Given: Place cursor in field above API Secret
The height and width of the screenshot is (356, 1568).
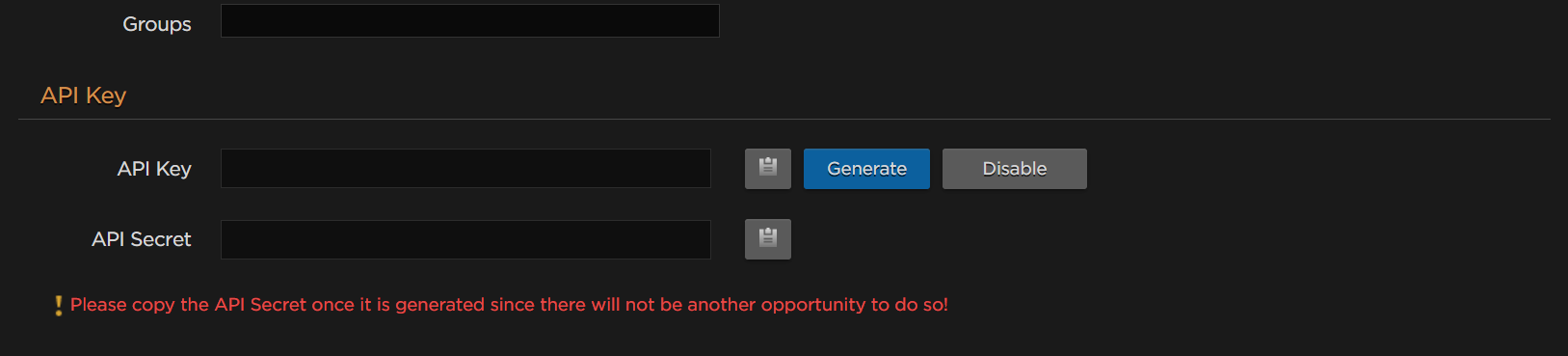Looking at the screenshot, I should point(465,168).
